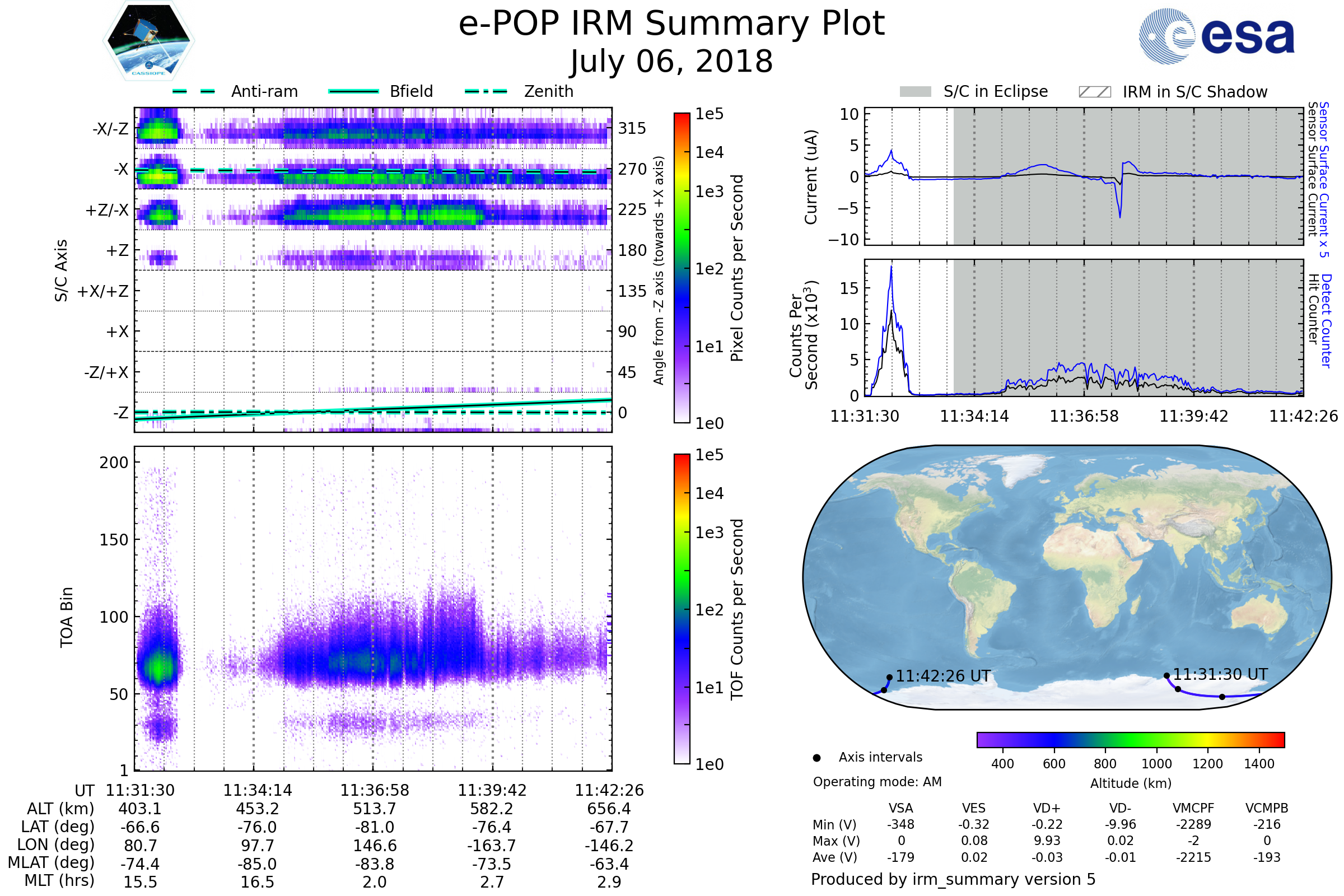
Task: Click the Bfield solid line legend marker
Action: 353,91
